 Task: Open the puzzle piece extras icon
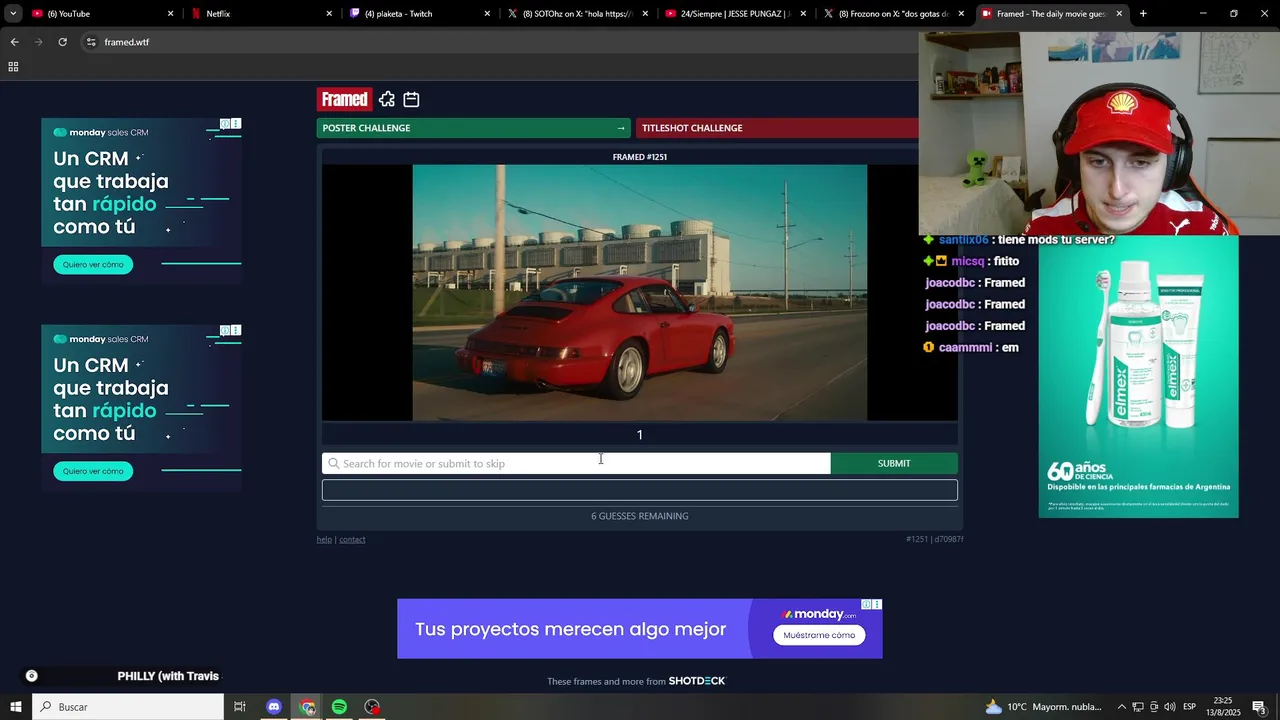point(387,99)
